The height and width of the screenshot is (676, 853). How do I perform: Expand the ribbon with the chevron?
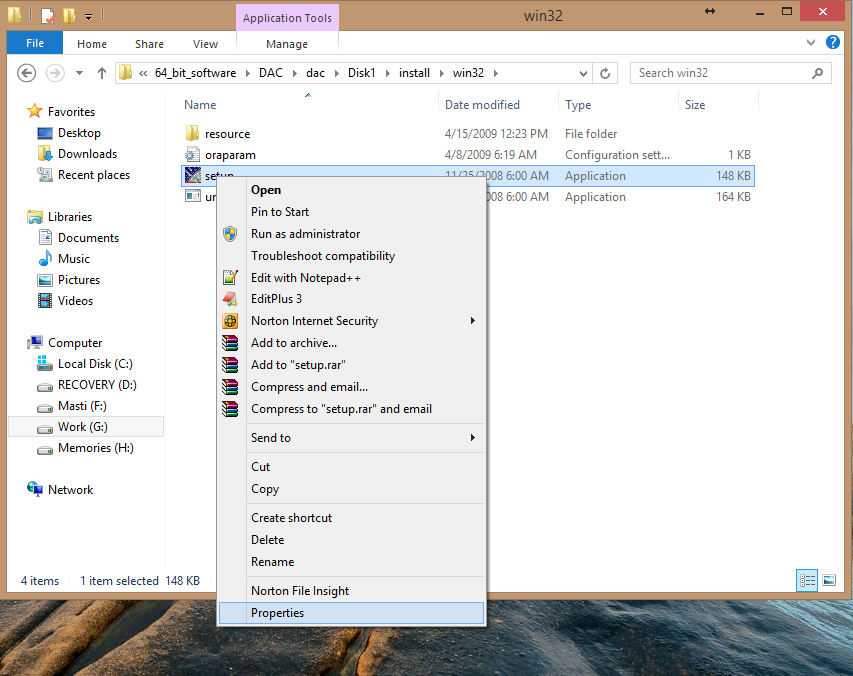click(x=811, y=42)
